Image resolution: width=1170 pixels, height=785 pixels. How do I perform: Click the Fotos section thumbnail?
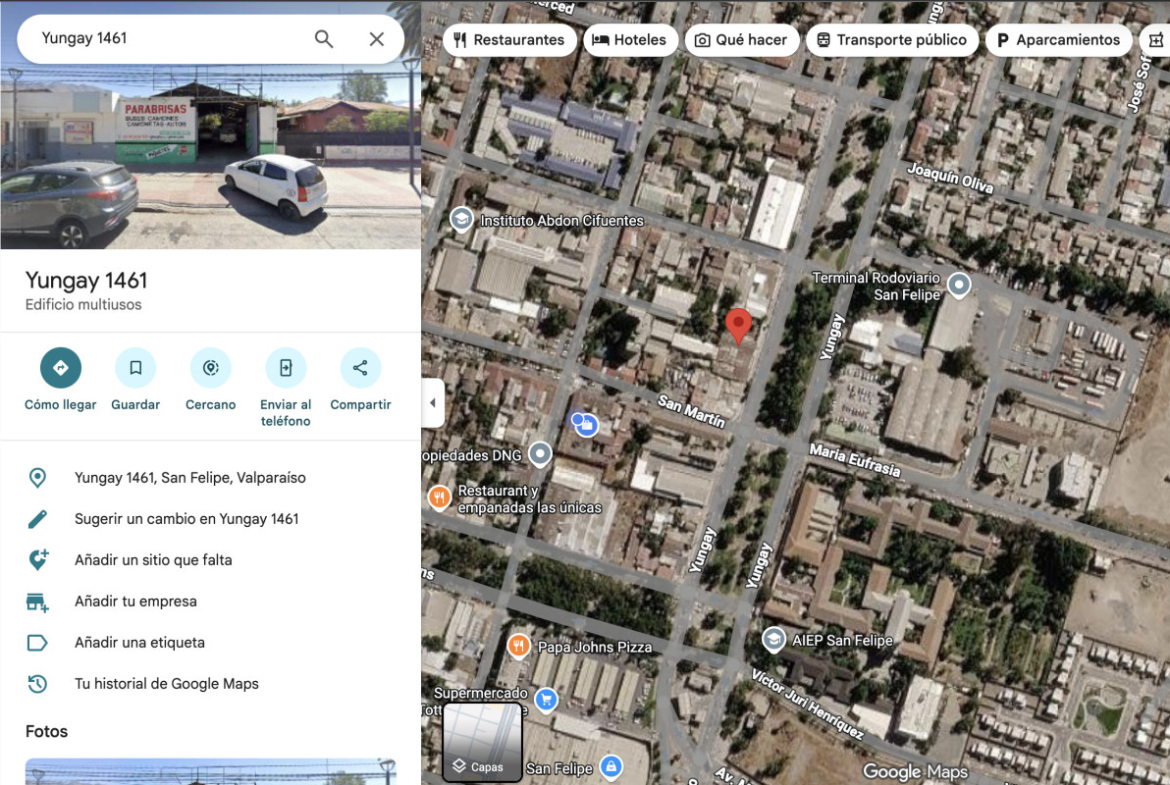(210, 772)
